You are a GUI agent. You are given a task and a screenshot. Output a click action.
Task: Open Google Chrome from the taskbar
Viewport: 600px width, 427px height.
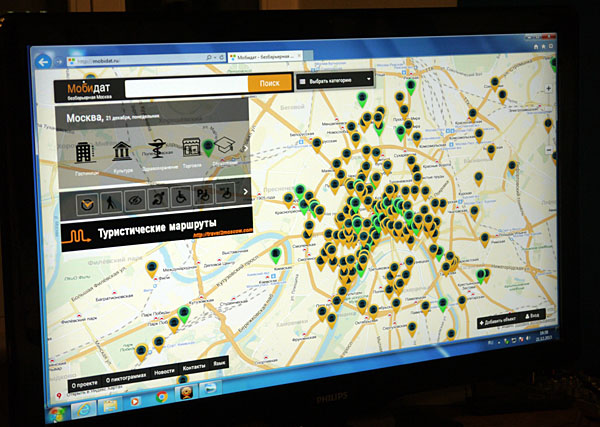point(162,397)
